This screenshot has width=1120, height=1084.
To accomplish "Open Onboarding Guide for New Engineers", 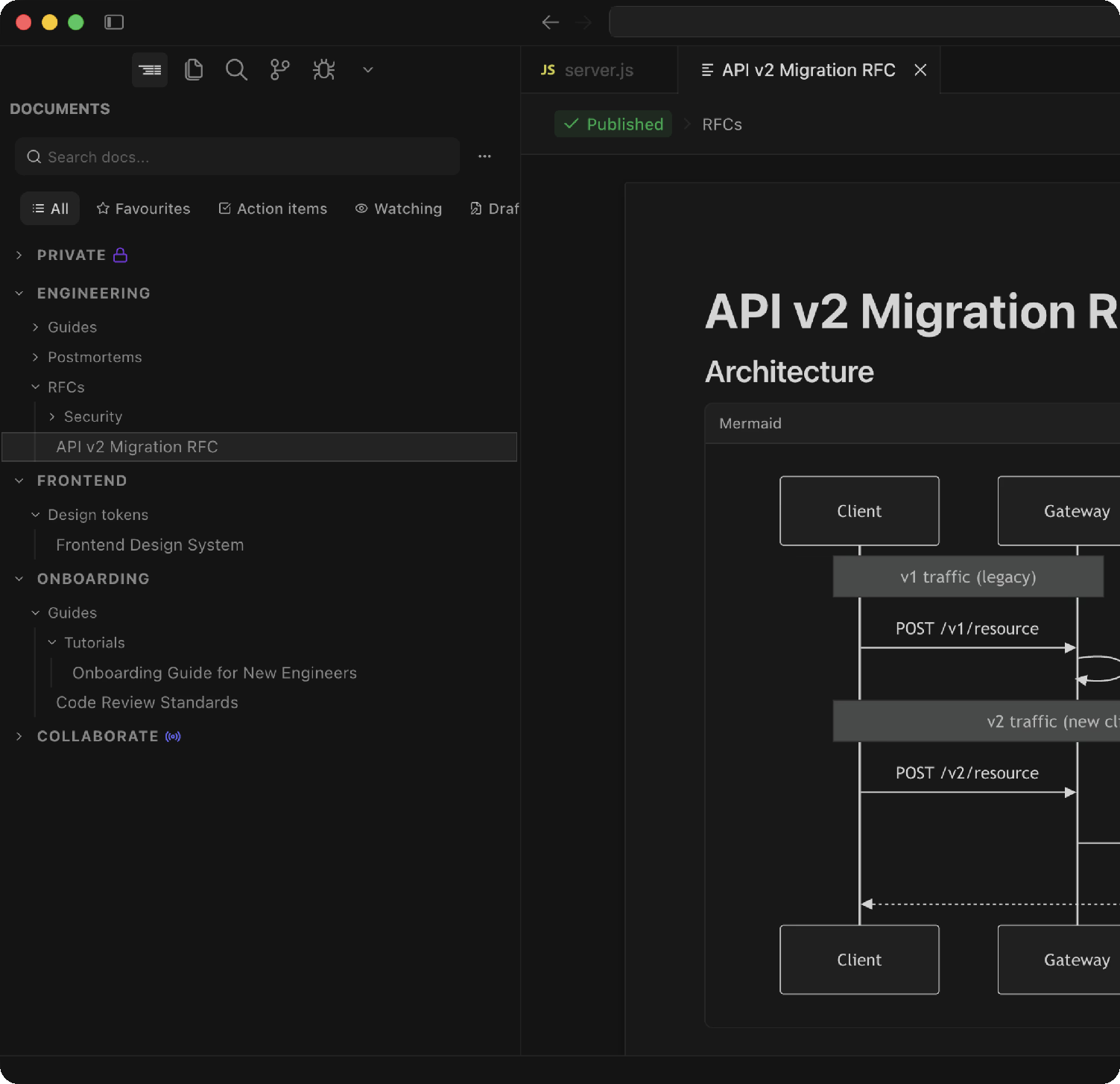I will [x=215, y=673].
